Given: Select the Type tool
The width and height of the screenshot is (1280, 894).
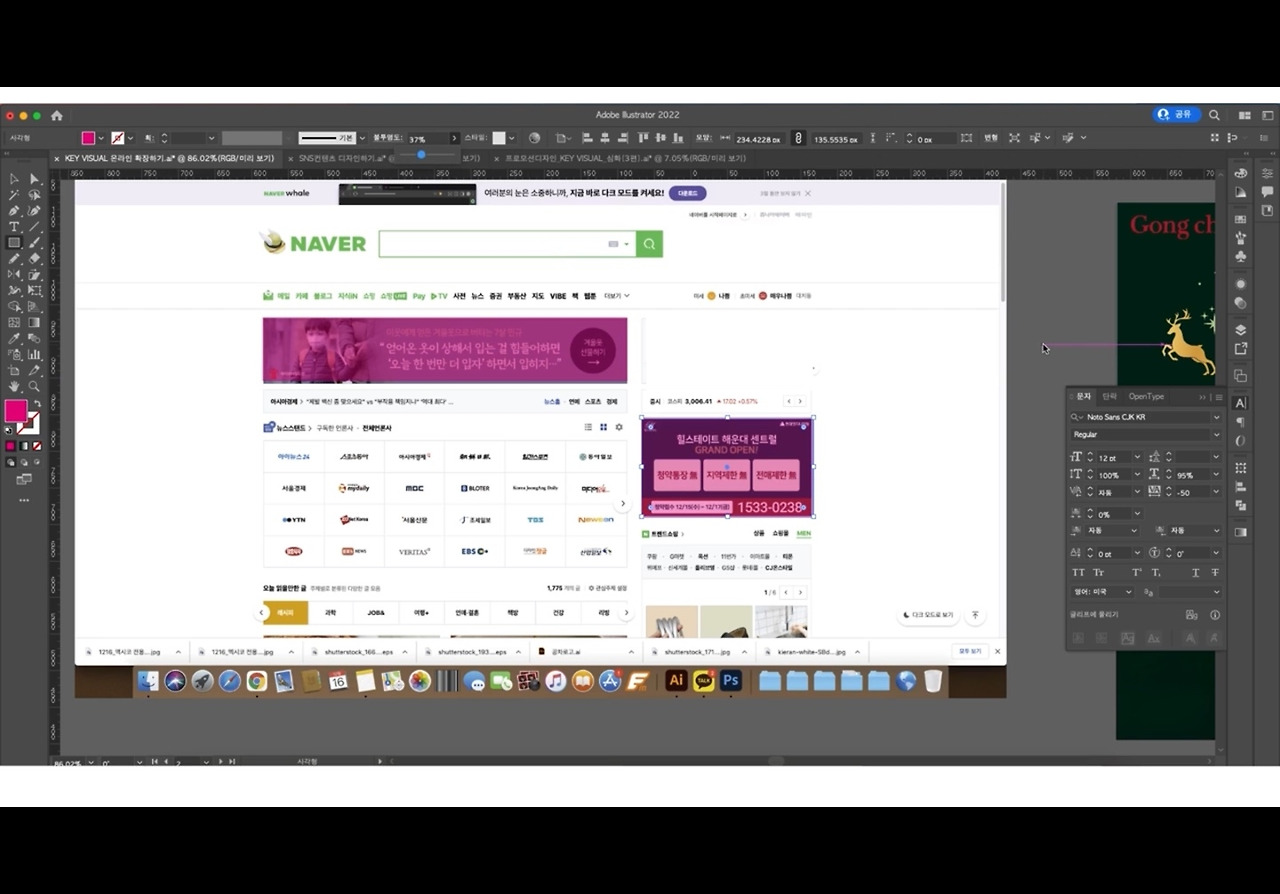Looking at the screenshot, I should 14,227.
